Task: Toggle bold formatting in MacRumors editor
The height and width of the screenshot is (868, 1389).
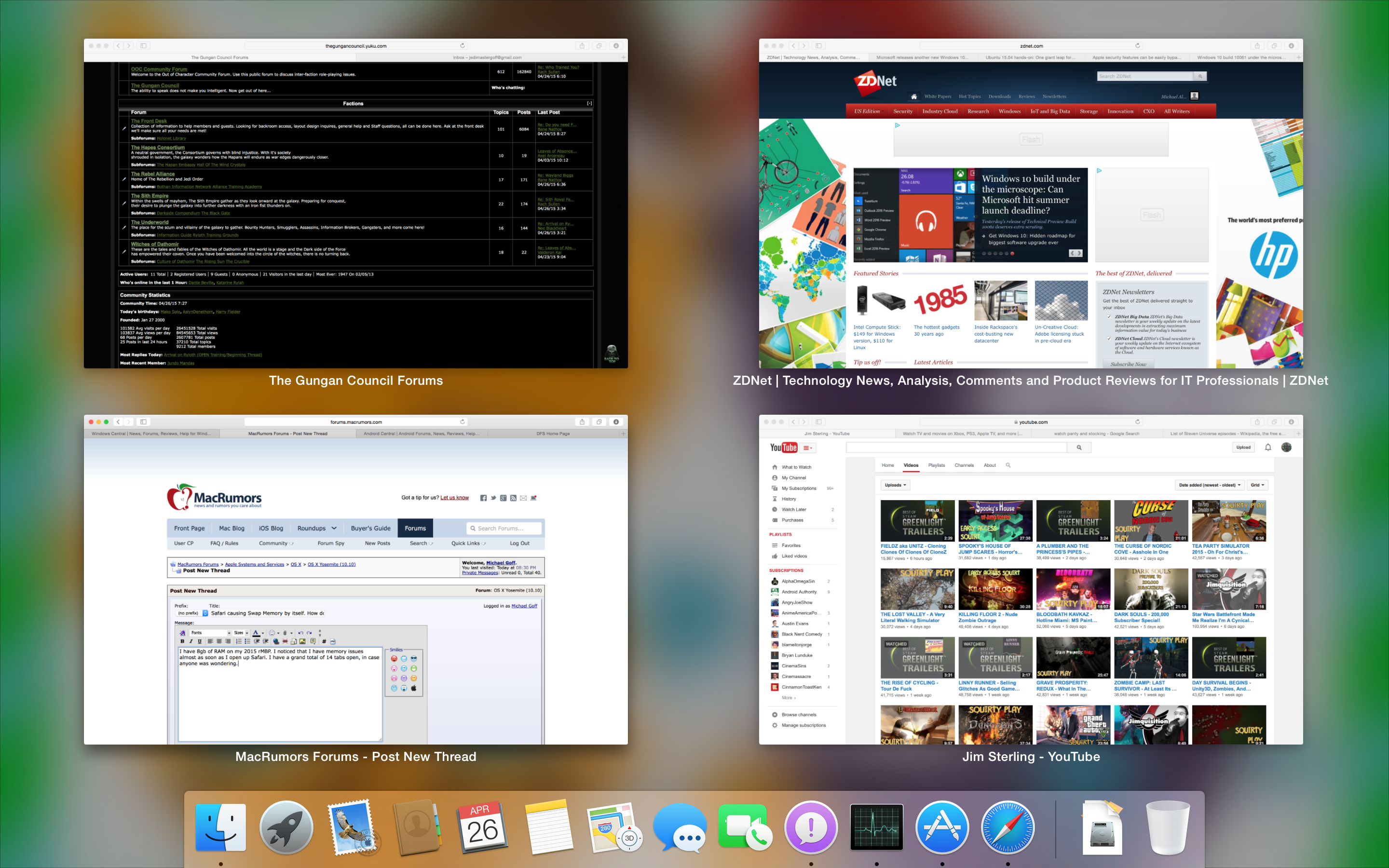Action: (x=182, y=642)
